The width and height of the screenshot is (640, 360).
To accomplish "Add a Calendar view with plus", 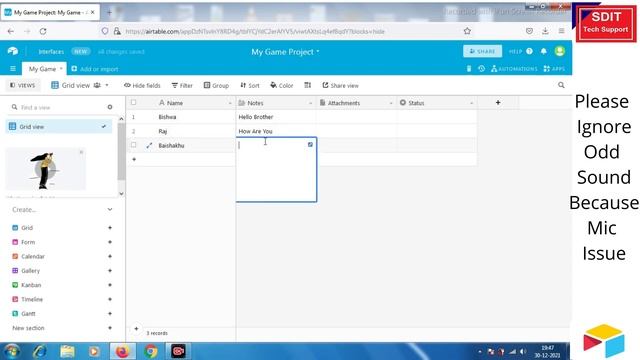I will (110, 256).
